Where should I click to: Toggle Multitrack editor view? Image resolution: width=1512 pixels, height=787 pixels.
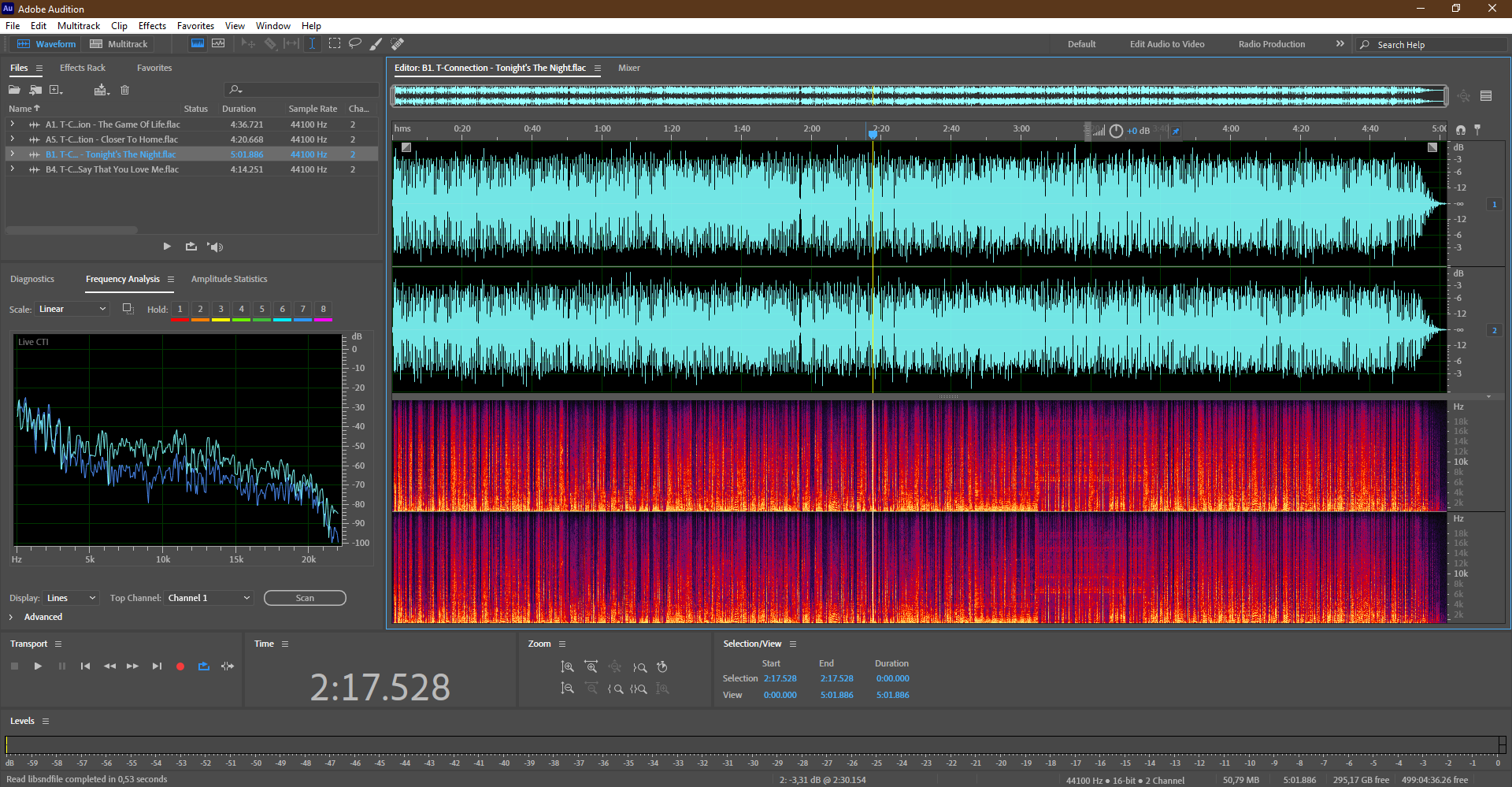[x=119, y=44]
